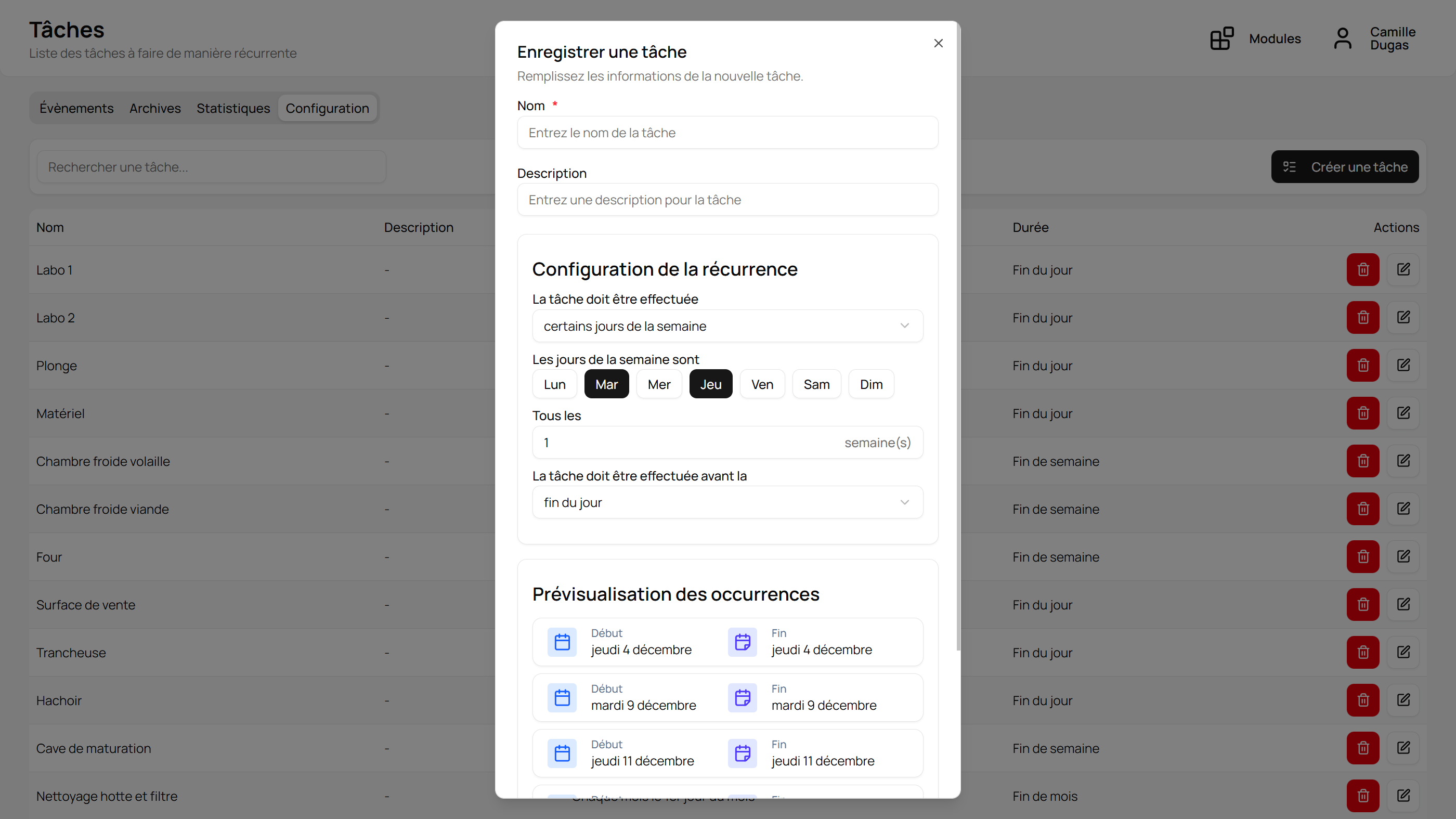Enable the Ven weekday button
The image size is (1456, 819).
tap(762, 384)
